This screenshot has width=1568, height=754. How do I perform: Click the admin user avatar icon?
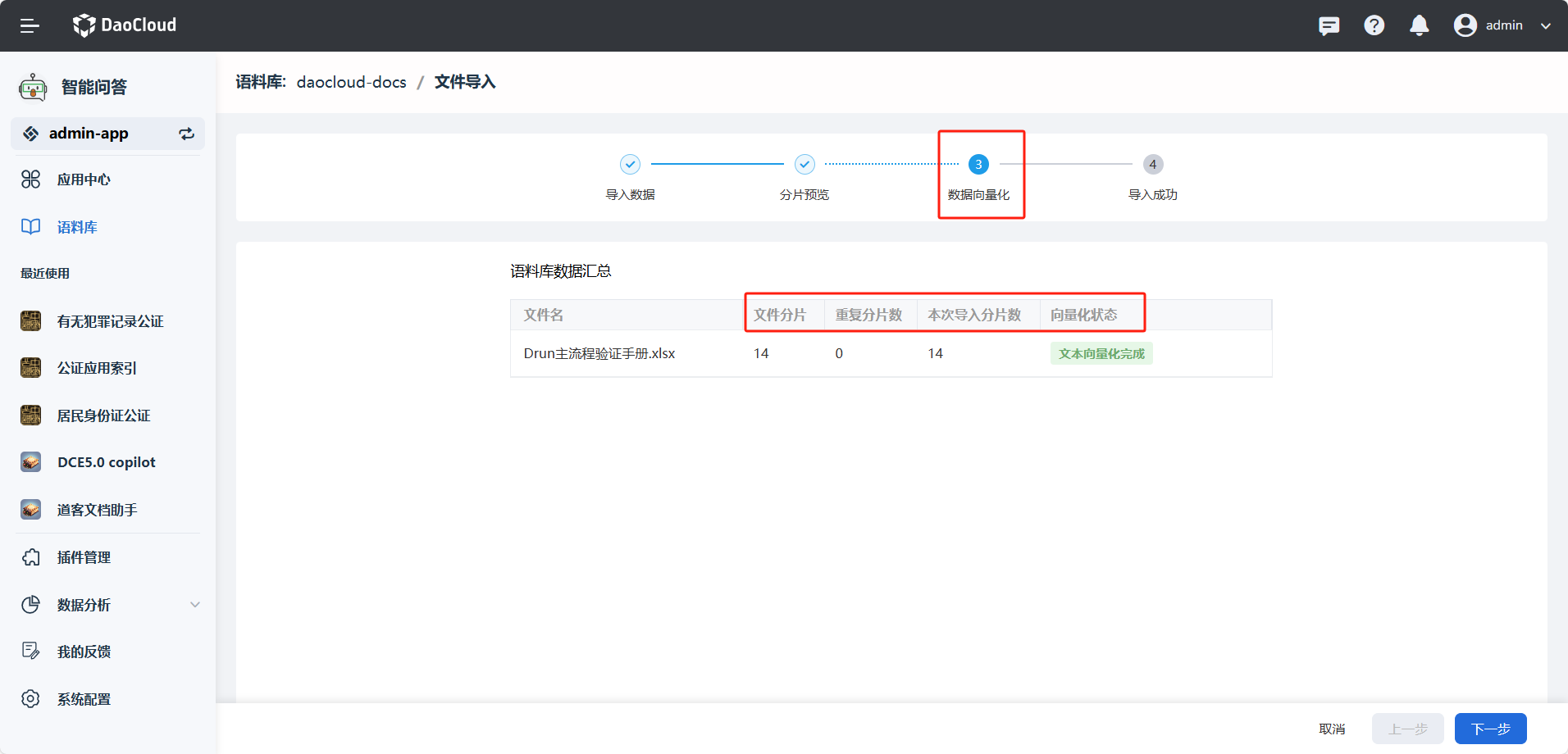tap(1465, 25)
